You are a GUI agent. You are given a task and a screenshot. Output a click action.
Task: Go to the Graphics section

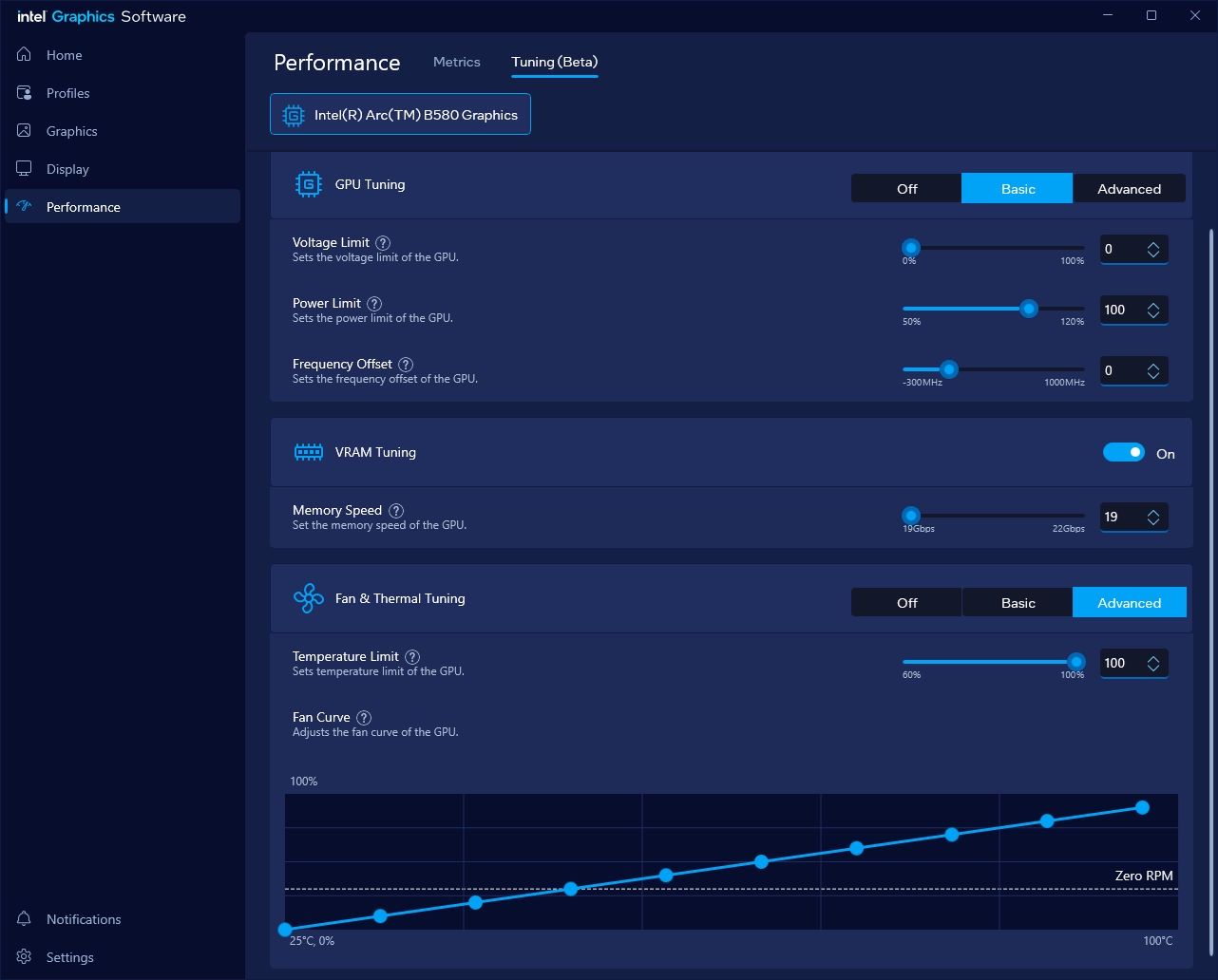(x=122, y=131)
